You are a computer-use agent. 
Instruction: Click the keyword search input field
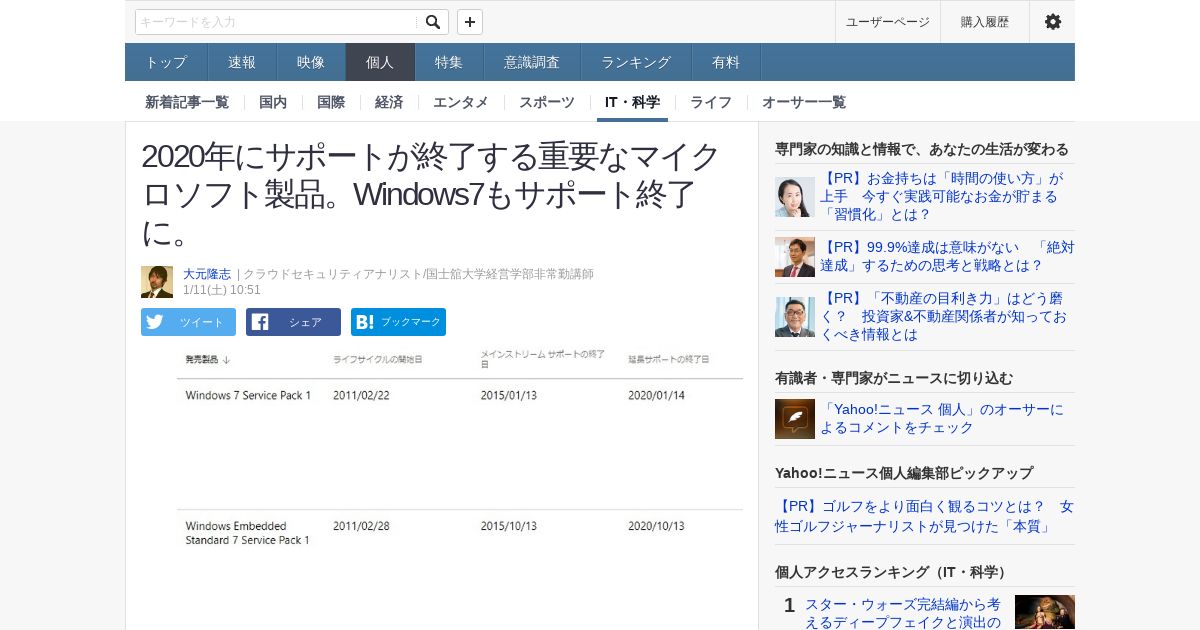pyautogui.click(x=278, y=22)
